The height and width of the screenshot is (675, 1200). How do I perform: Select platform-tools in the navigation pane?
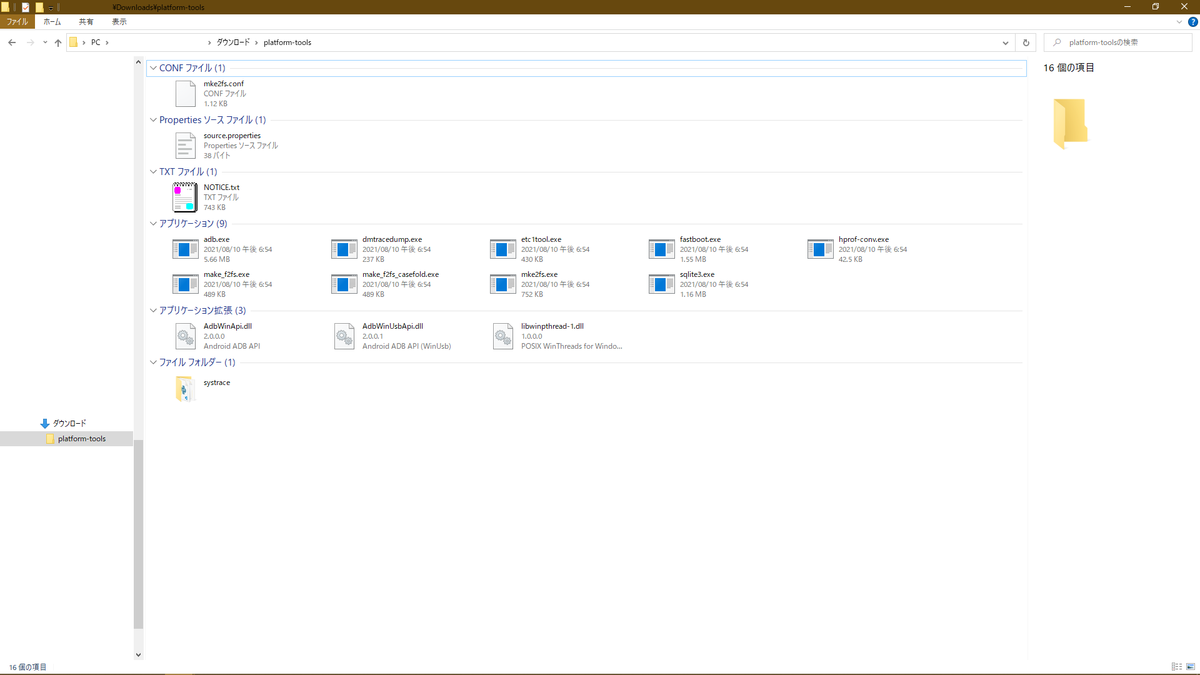tap(81, 439)
